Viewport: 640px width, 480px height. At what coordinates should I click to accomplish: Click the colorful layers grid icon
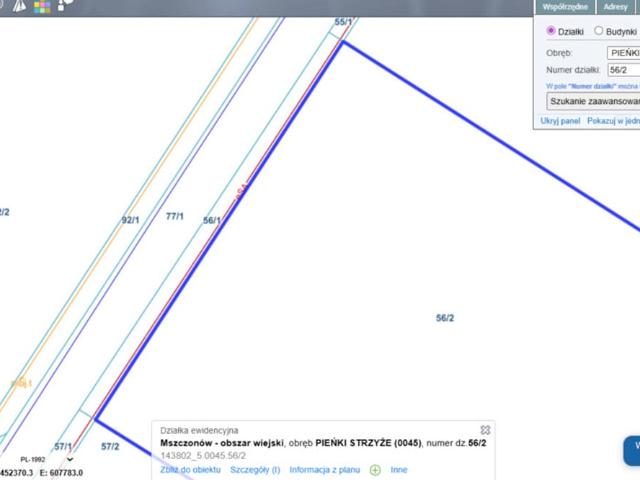pyautogui.click(x=42, y=6)
